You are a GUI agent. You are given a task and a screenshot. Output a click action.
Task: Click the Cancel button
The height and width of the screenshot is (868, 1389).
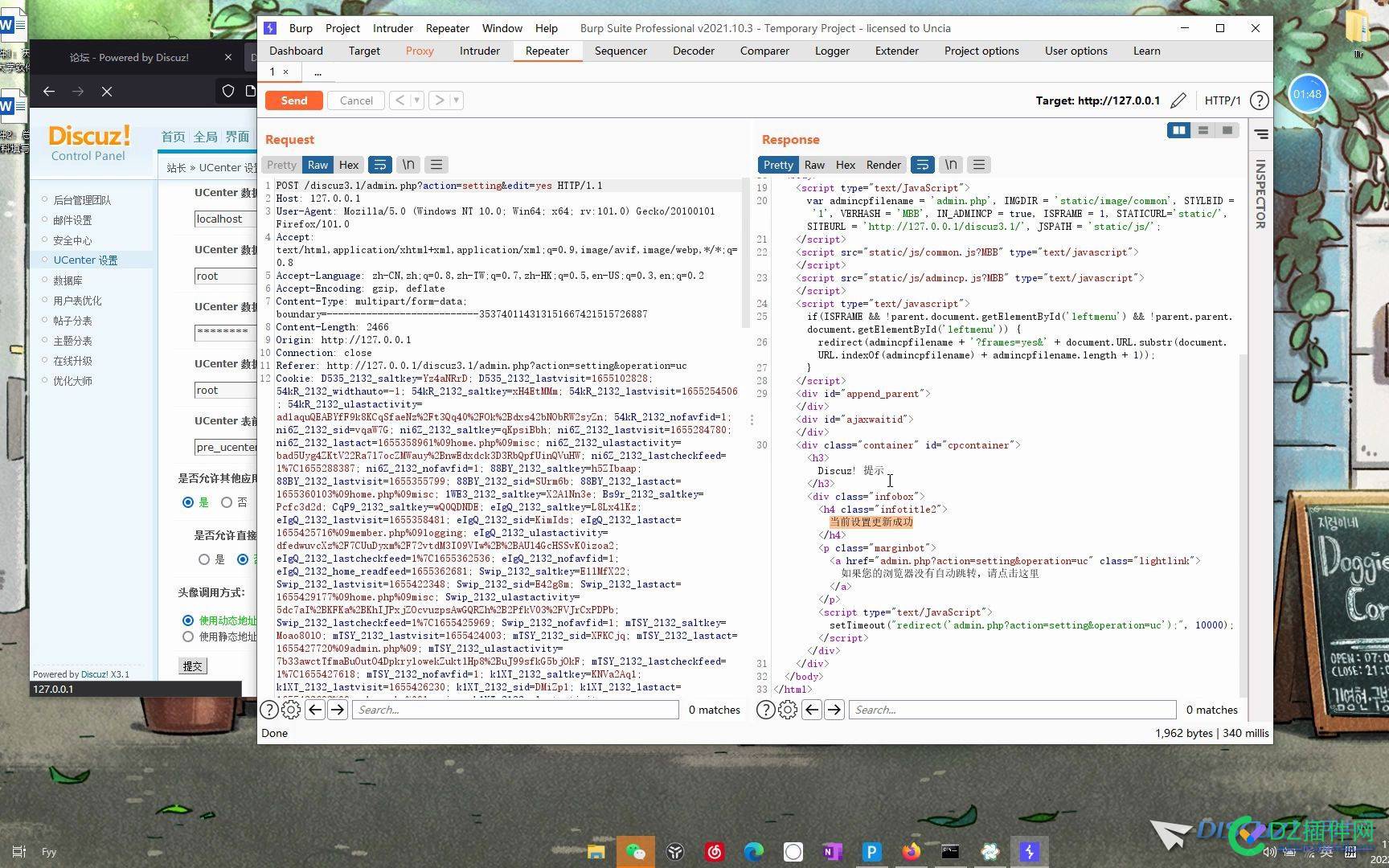tap(356, 100)
